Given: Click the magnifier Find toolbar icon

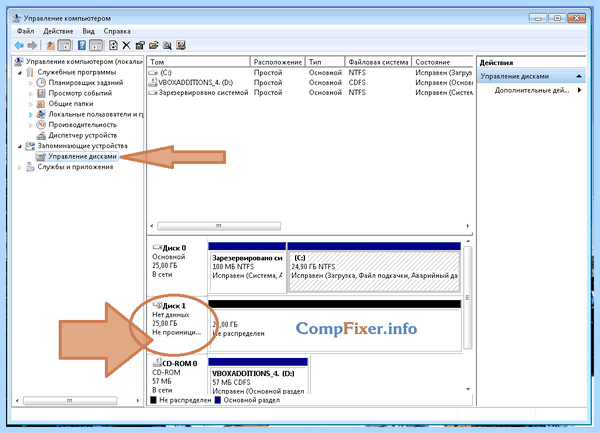Looking at the screenshot, I should [x=167, y=46].
